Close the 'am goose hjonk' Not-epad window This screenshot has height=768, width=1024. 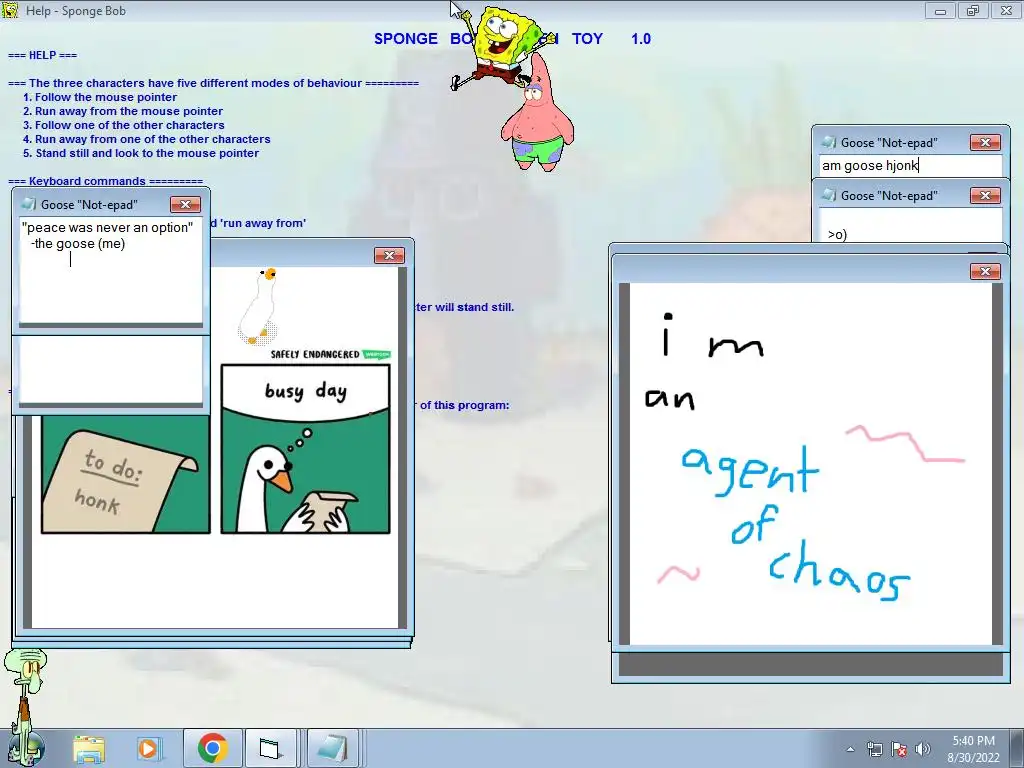coord(985,142)
